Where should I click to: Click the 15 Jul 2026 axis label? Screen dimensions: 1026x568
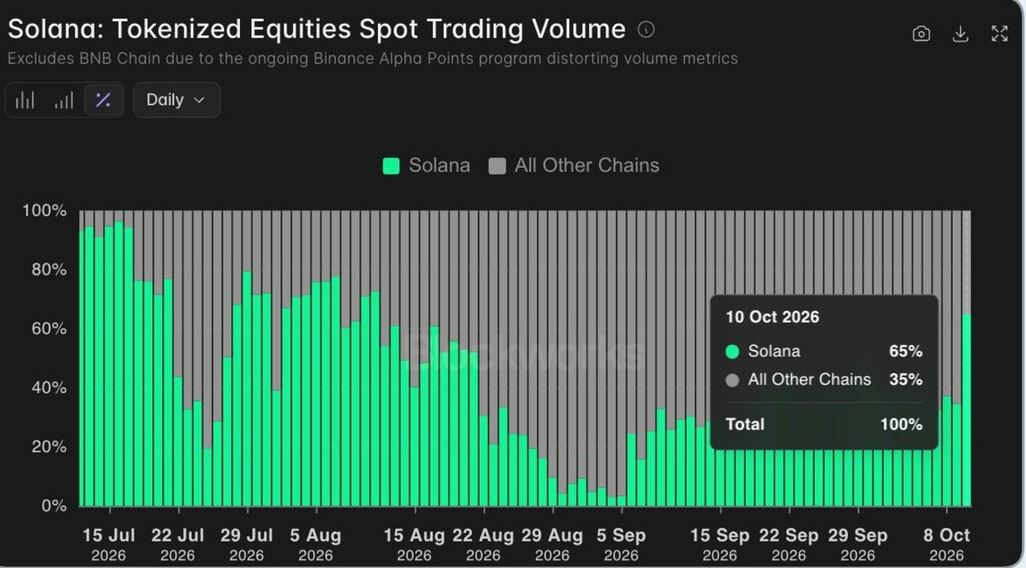point(109,544)
